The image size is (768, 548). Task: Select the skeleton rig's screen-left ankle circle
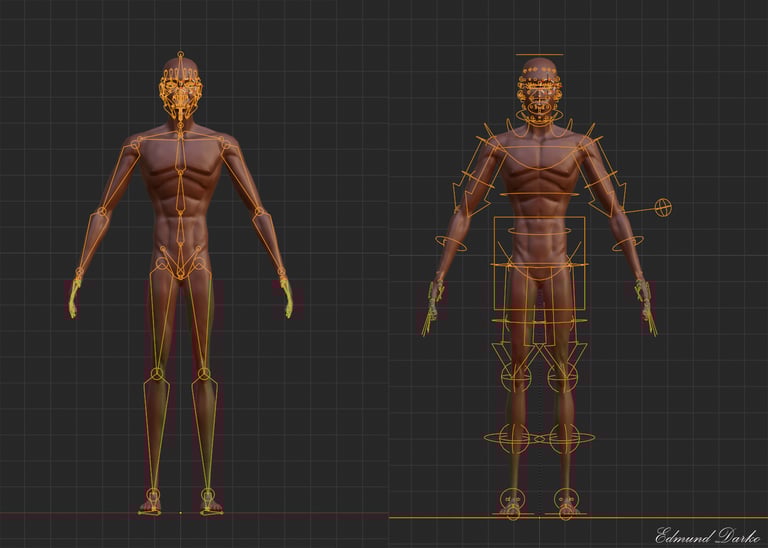153,494
